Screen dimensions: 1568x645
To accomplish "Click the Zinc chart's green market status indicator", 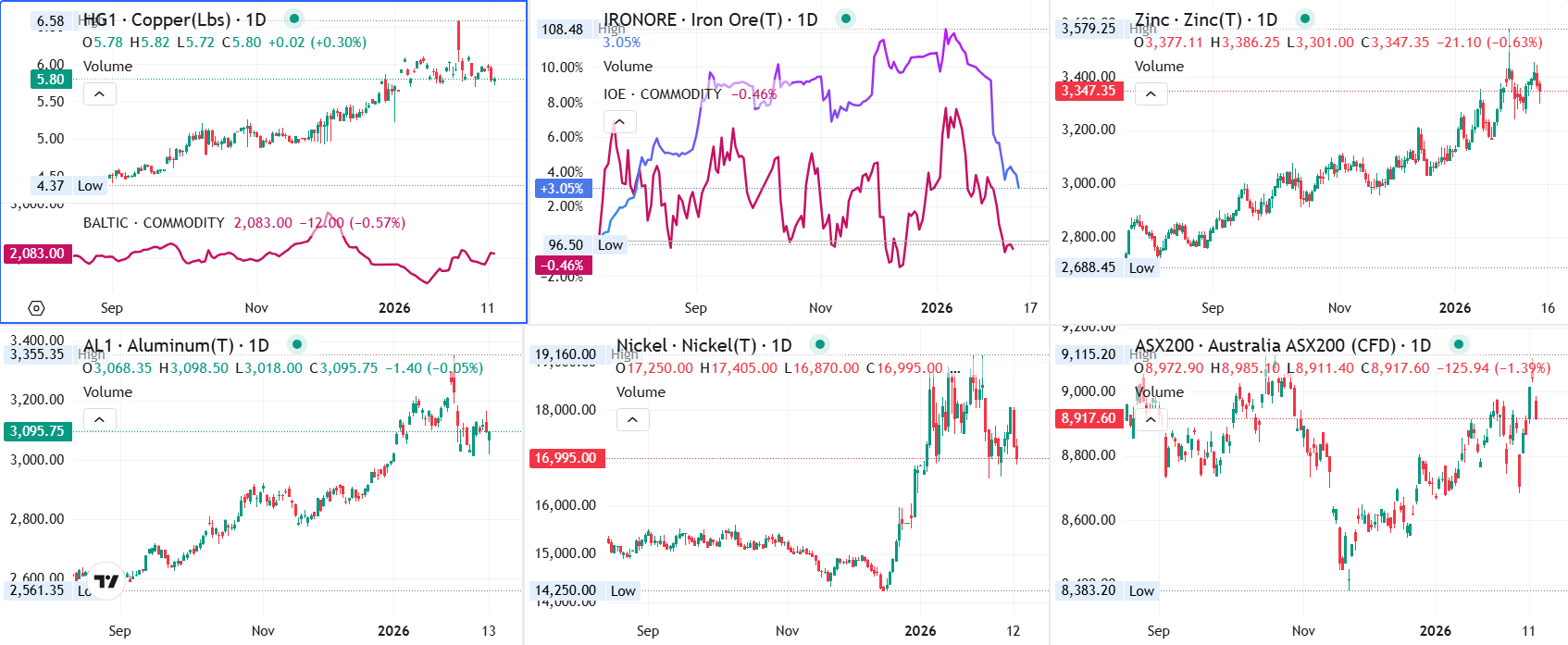I will tap(1305, 19).
